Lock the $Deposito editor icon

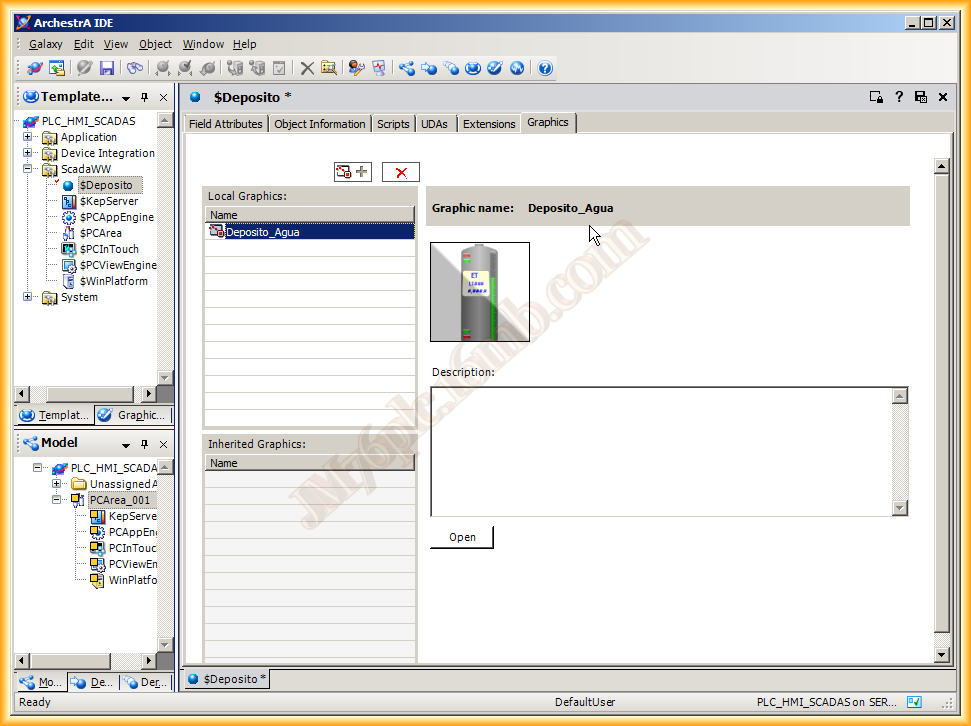(876, 97)
